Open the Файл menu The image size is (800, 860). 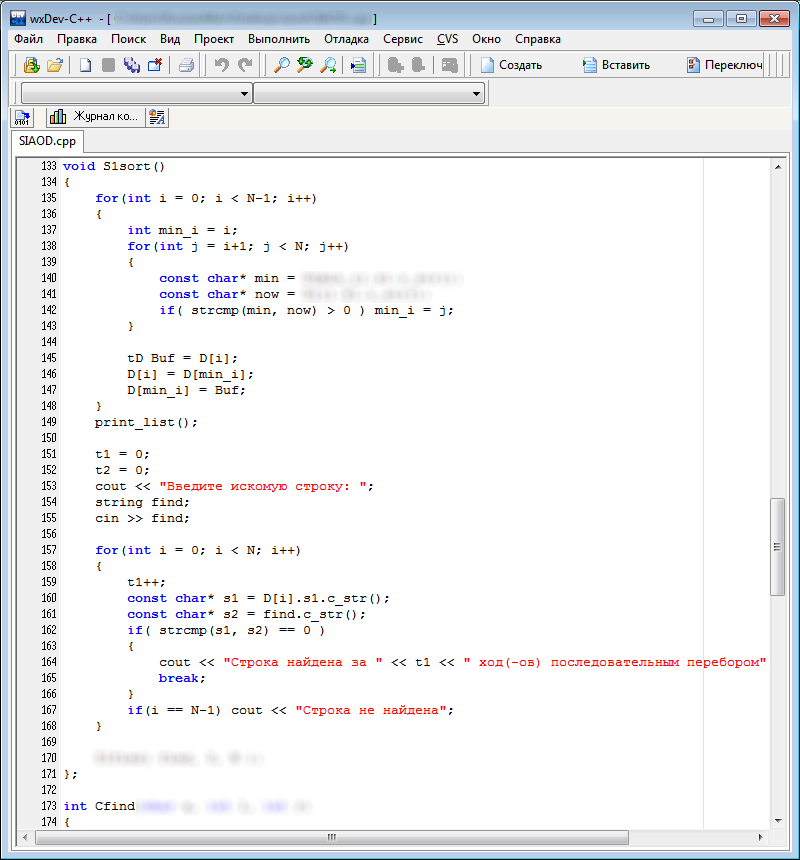(29, 39)
